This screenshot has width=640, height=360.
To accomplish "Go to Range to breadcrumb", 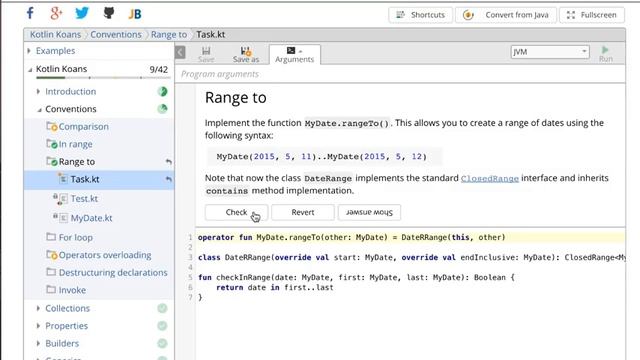I will (169, 35).
